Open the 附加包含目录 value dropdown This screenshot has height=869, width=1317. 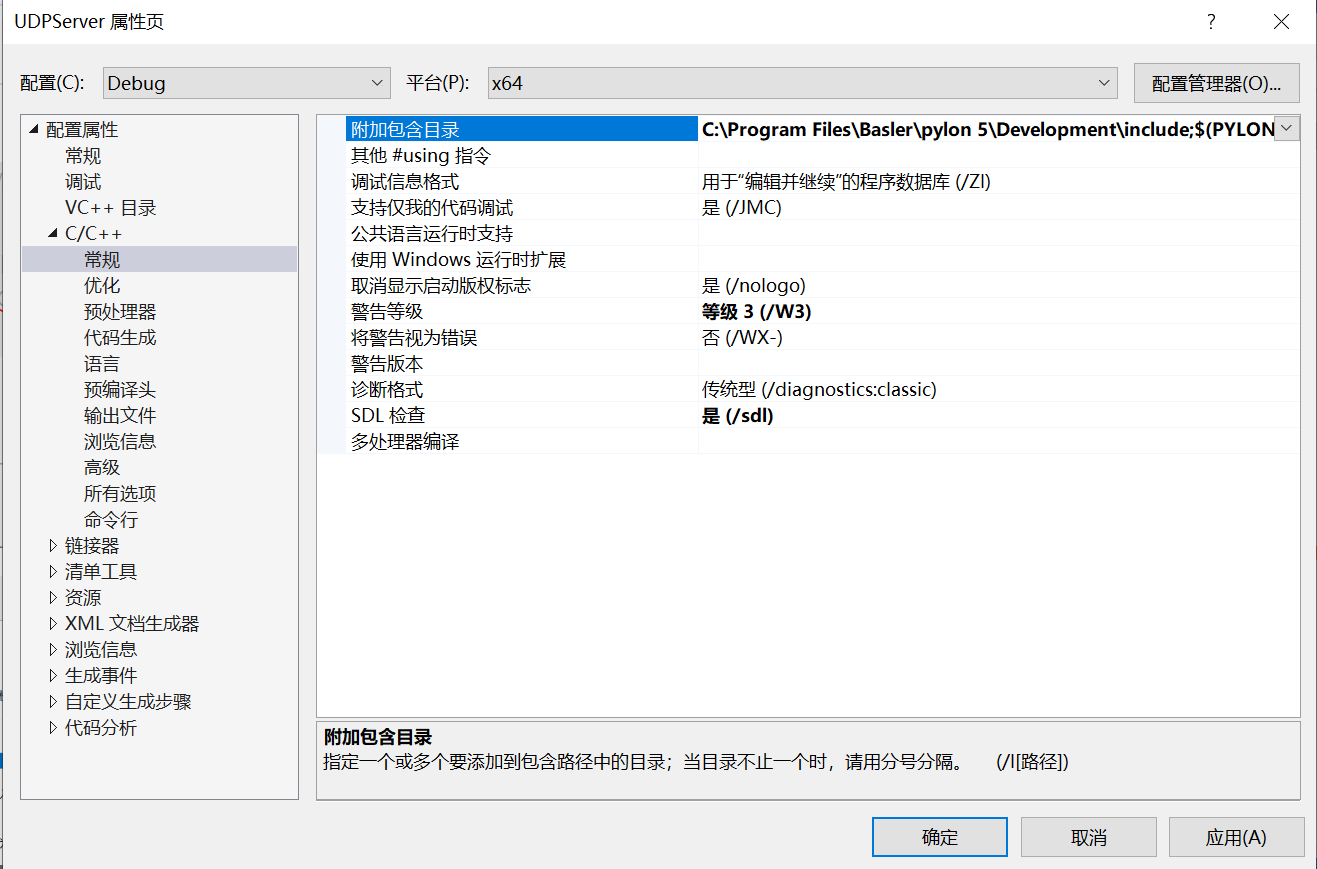[1288, 129]
